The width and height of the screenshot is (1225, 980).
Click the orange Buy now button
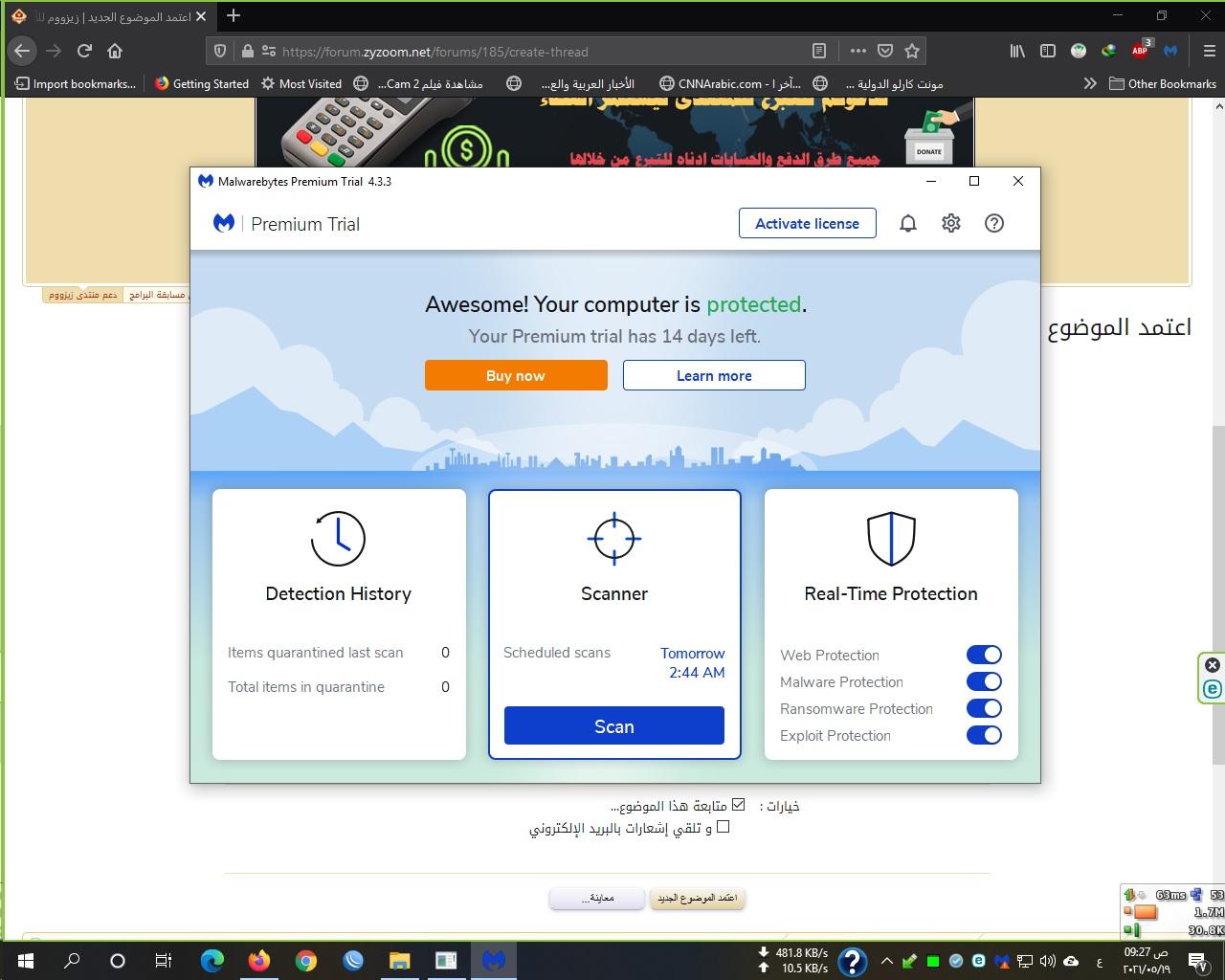click(x=516, y=375)
